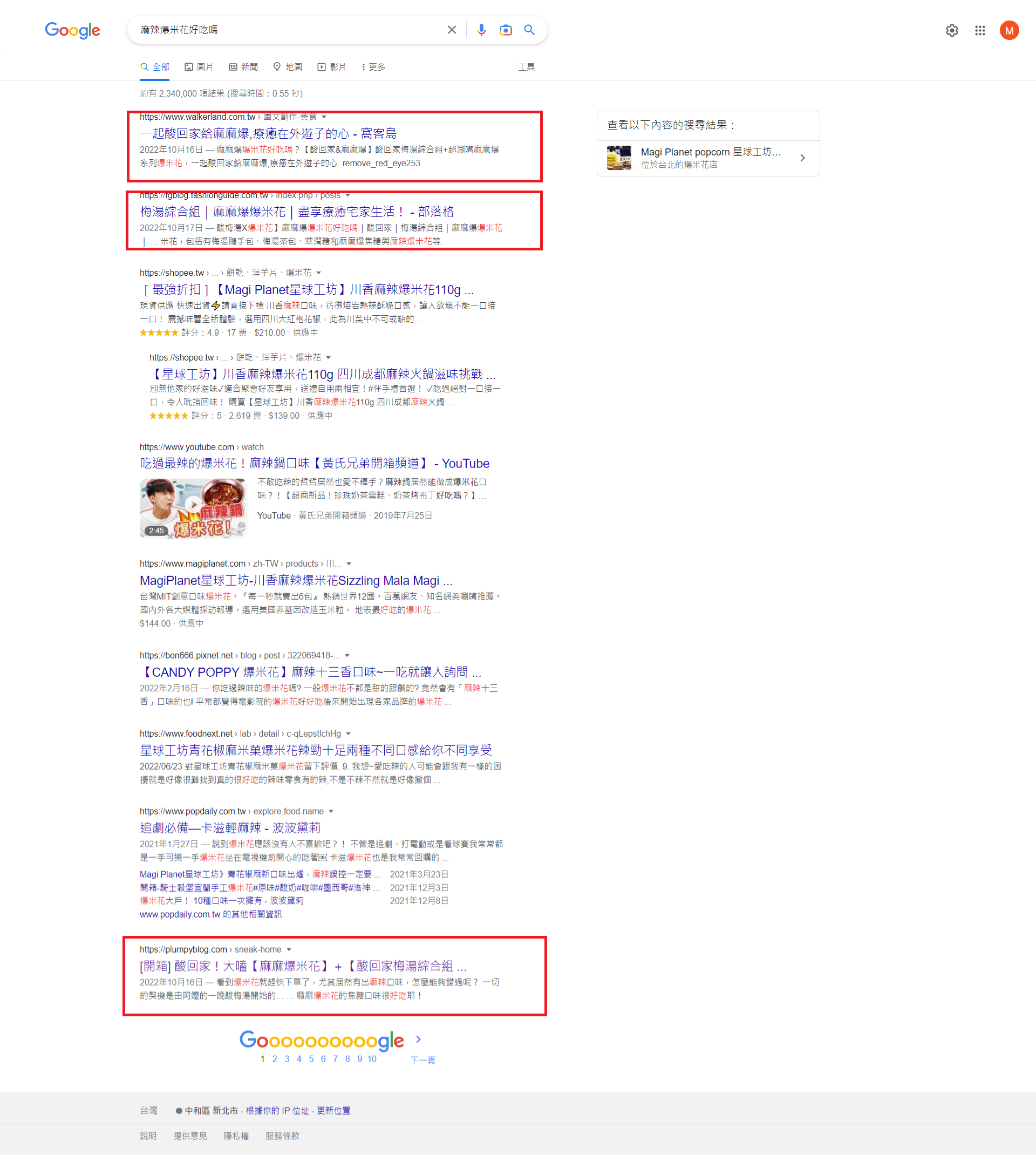Click the magnifier search submit icon

[529, 30]
